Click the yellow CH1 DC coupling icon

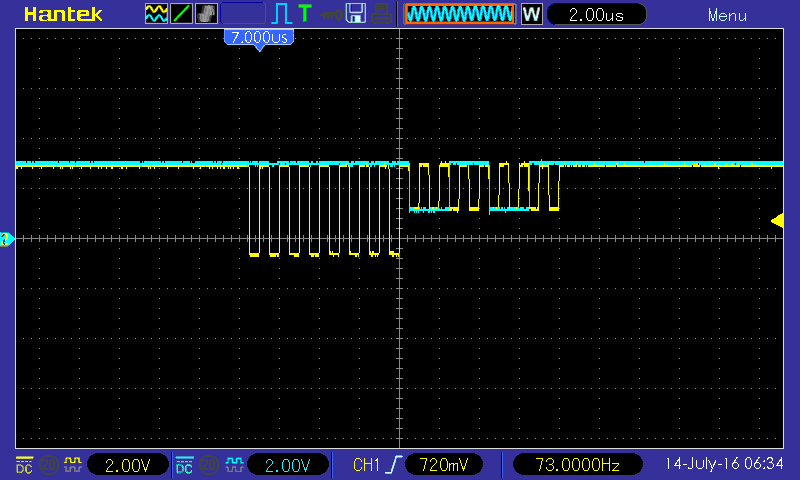[24, 464]
